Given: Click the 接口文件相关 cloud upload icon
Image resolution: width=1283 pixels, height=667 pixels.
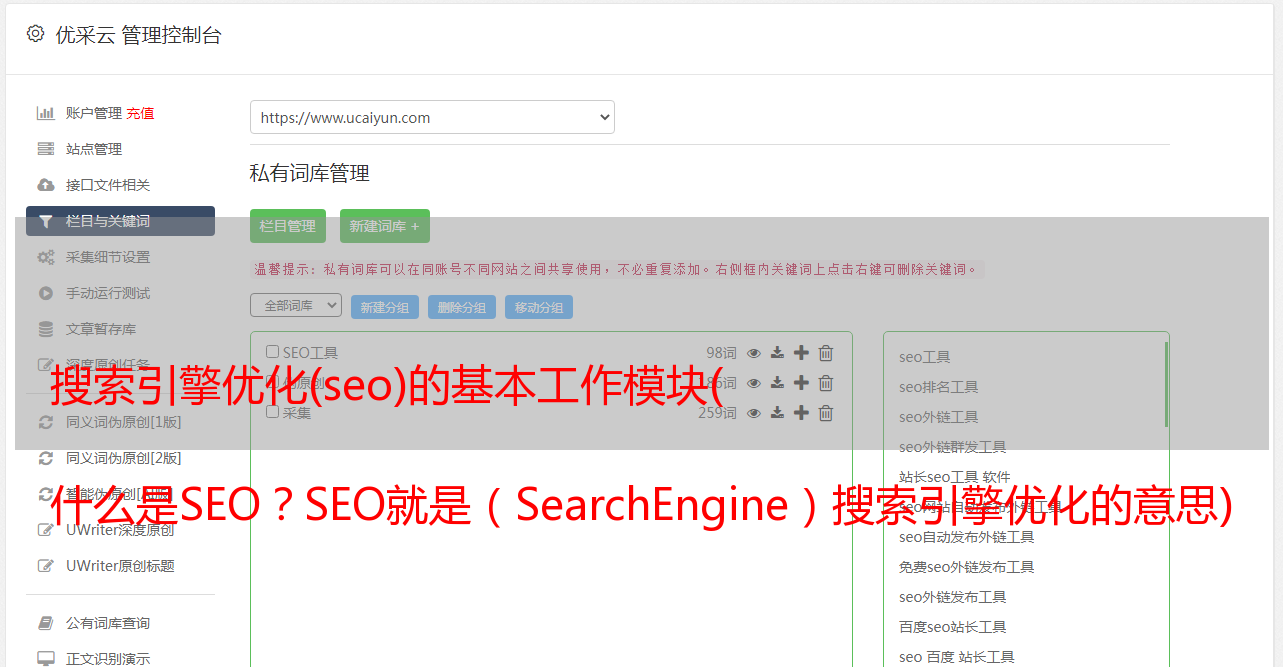Looking at the screenshot, I should click(45, 185).
